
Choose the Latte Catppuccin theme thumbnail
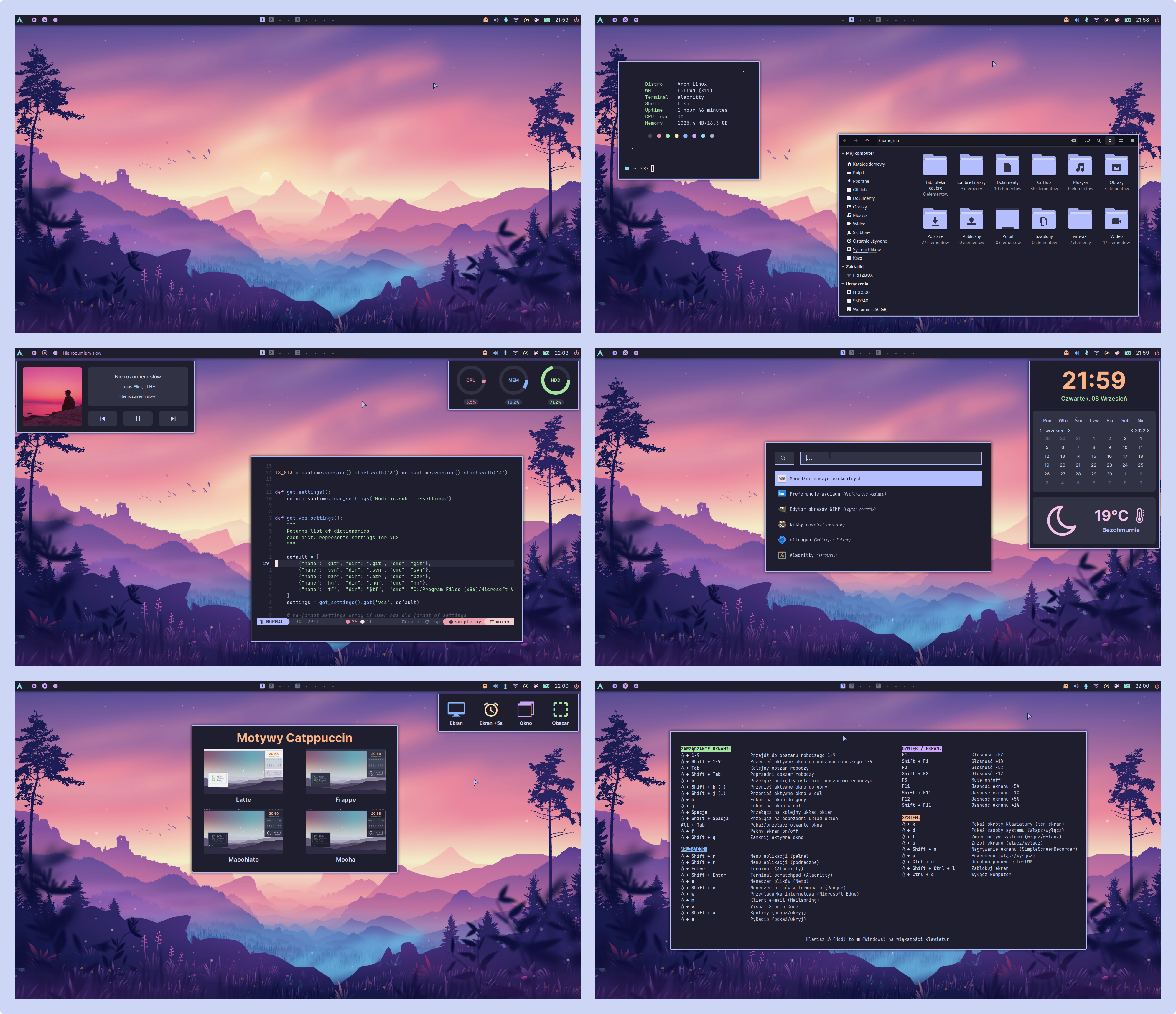[243, 771]
